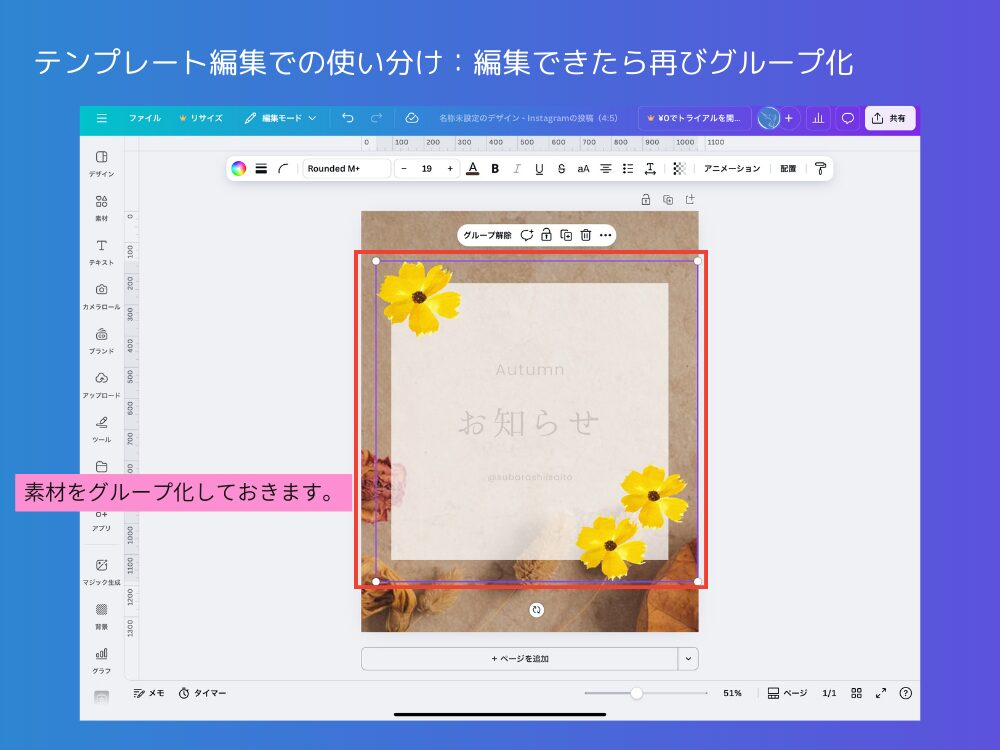Viewport: 1000px width, 750px height.
Task: Toggle underline formatting
Action: coord(539,168)
